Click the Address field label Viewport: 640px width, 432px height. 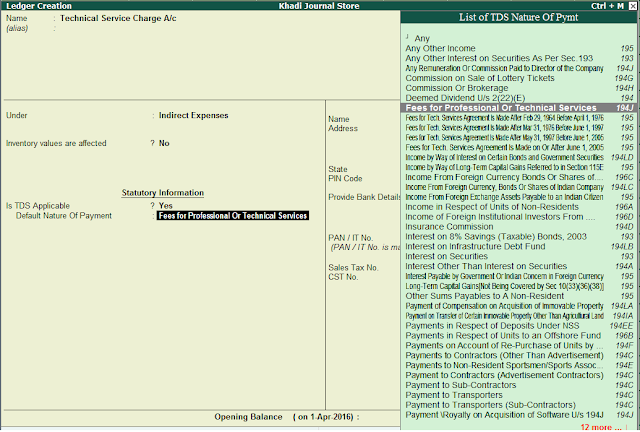[x=342, y=129]
